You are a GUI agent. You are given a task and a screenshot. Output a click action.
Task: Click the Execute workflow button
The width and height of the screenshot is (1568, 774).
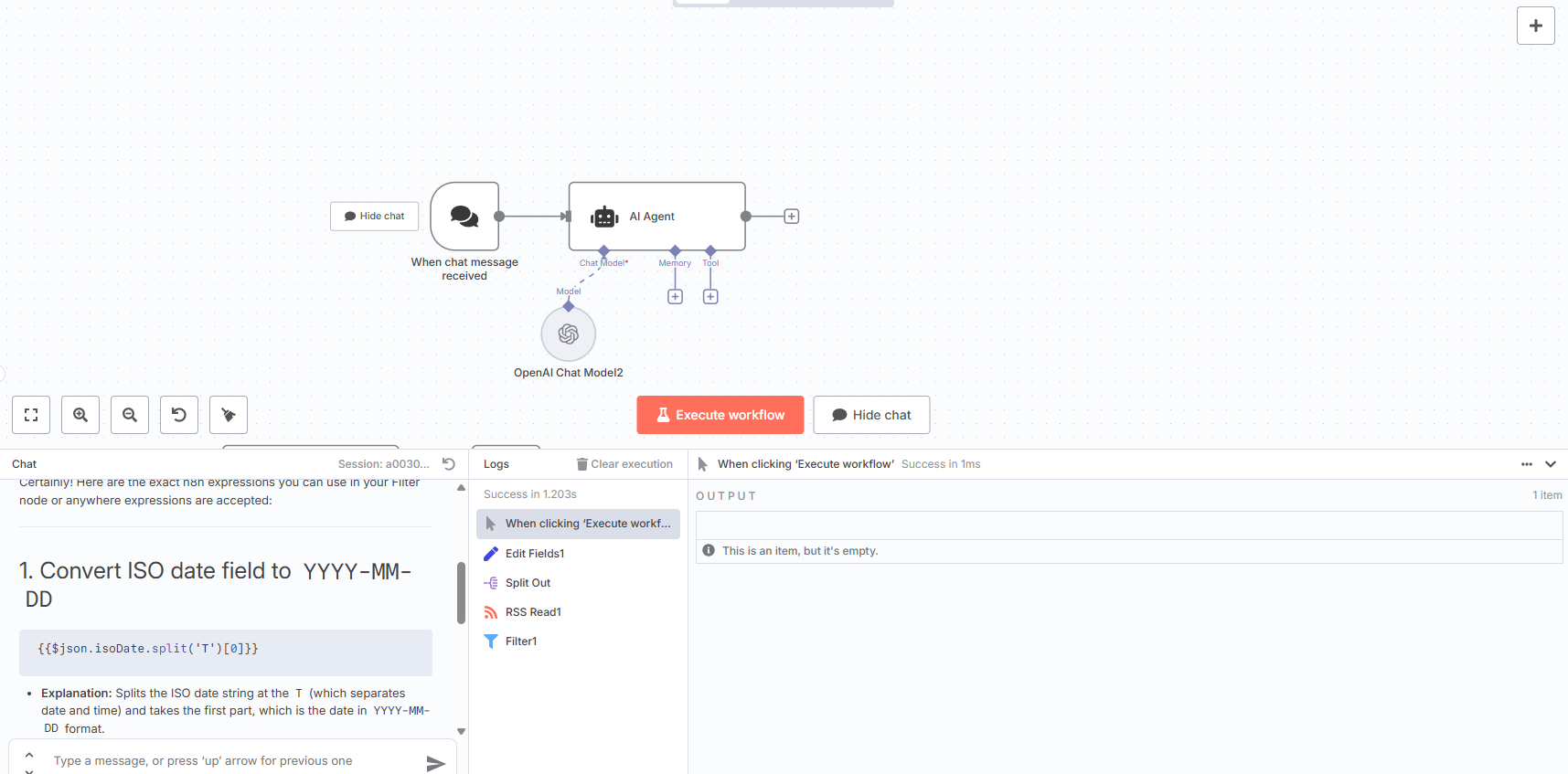(720, 415)
